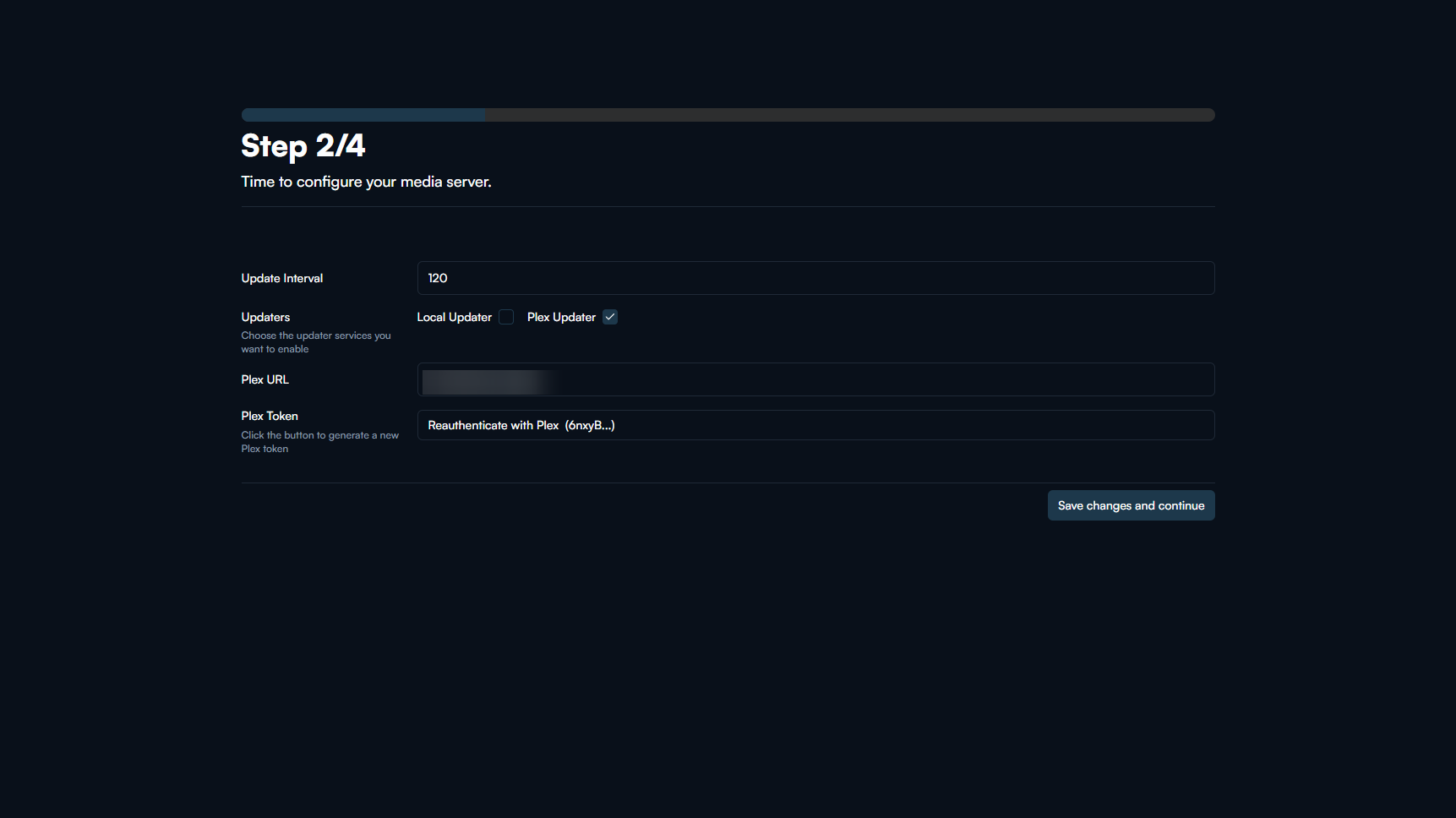Click the Update Interval label

tap(282, 278)
